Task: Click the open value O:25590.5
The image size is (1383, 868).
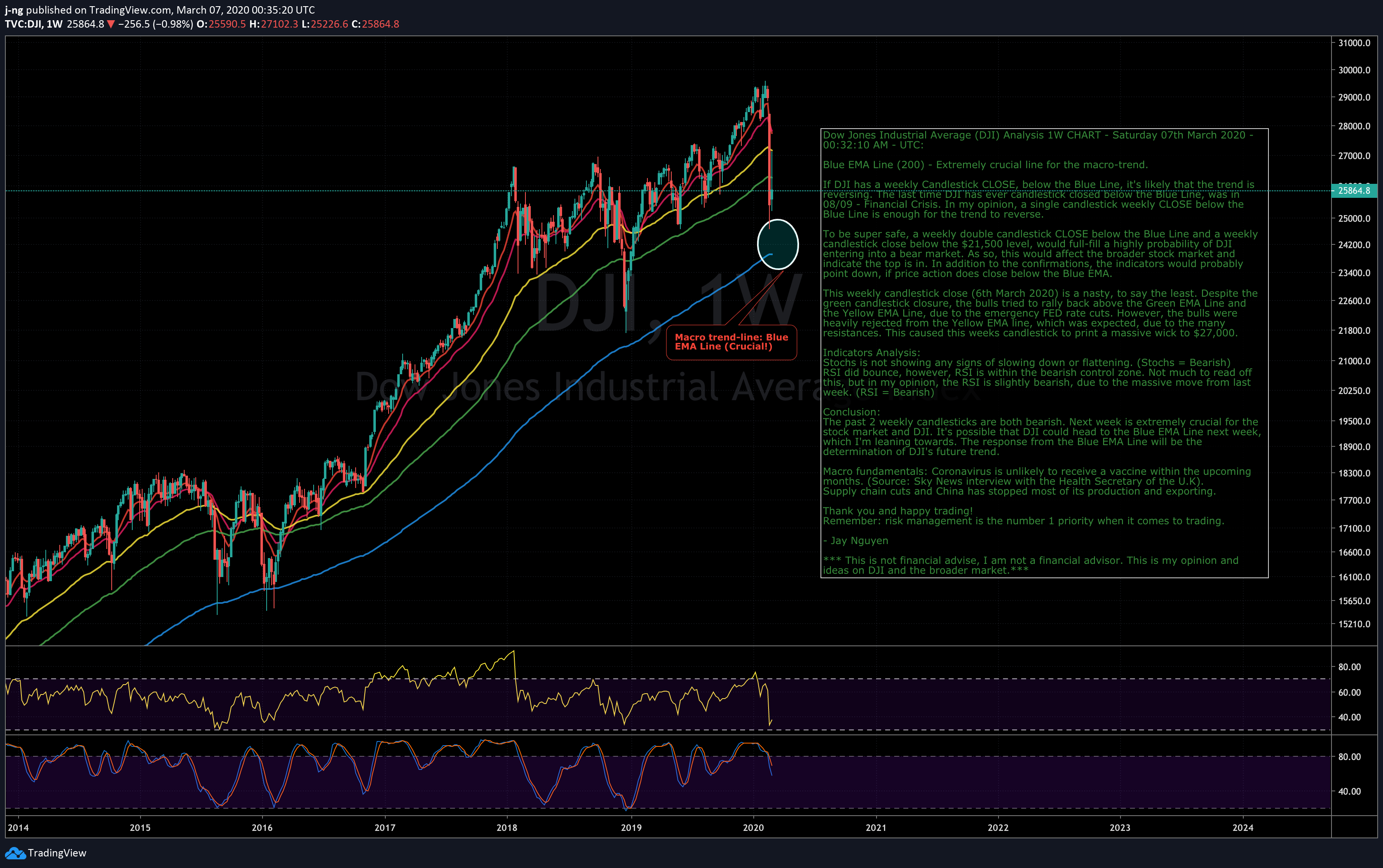Action: (221, 24)
